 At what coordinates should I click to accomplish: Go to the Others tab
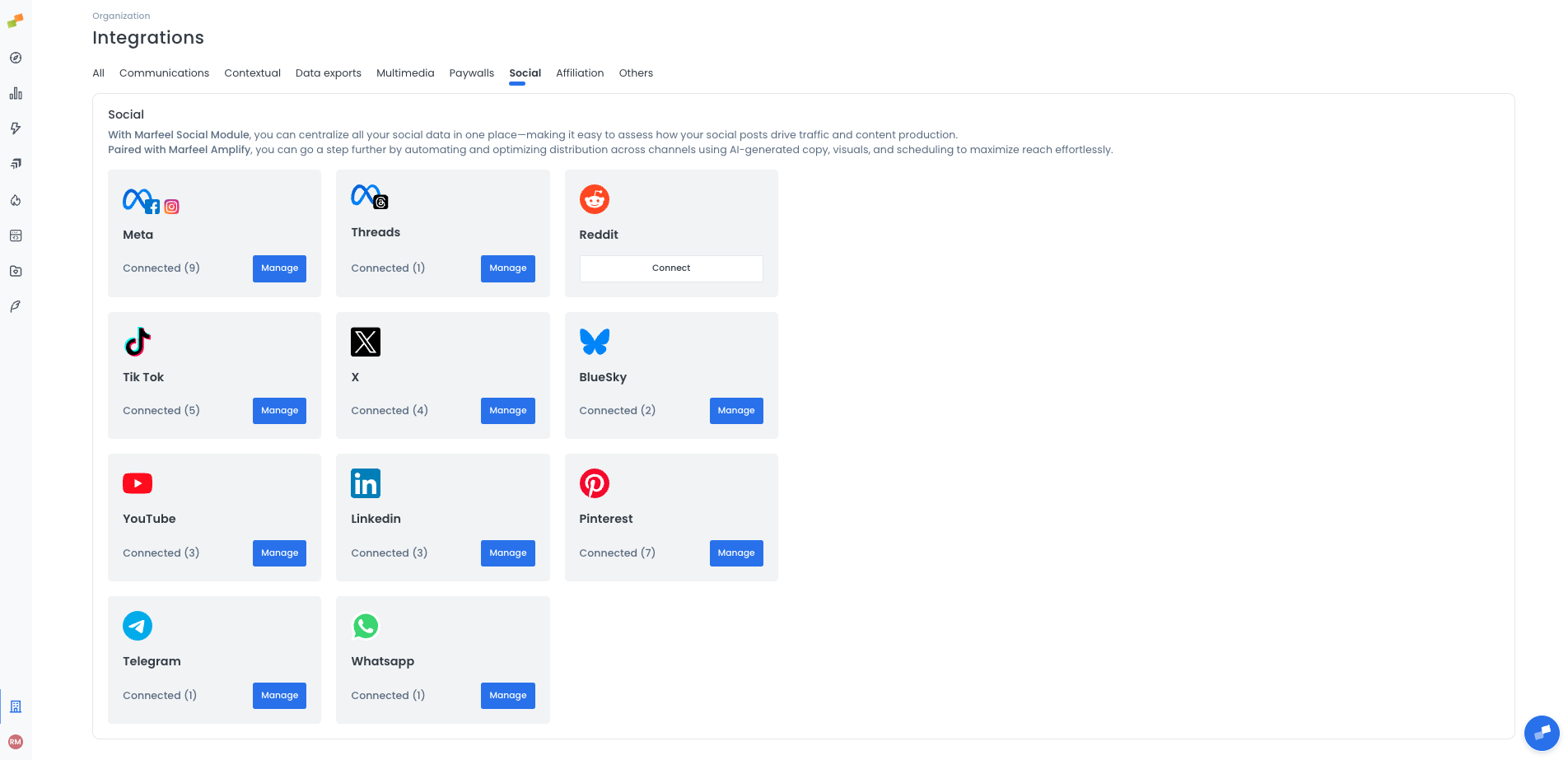(x=636, y=73)
